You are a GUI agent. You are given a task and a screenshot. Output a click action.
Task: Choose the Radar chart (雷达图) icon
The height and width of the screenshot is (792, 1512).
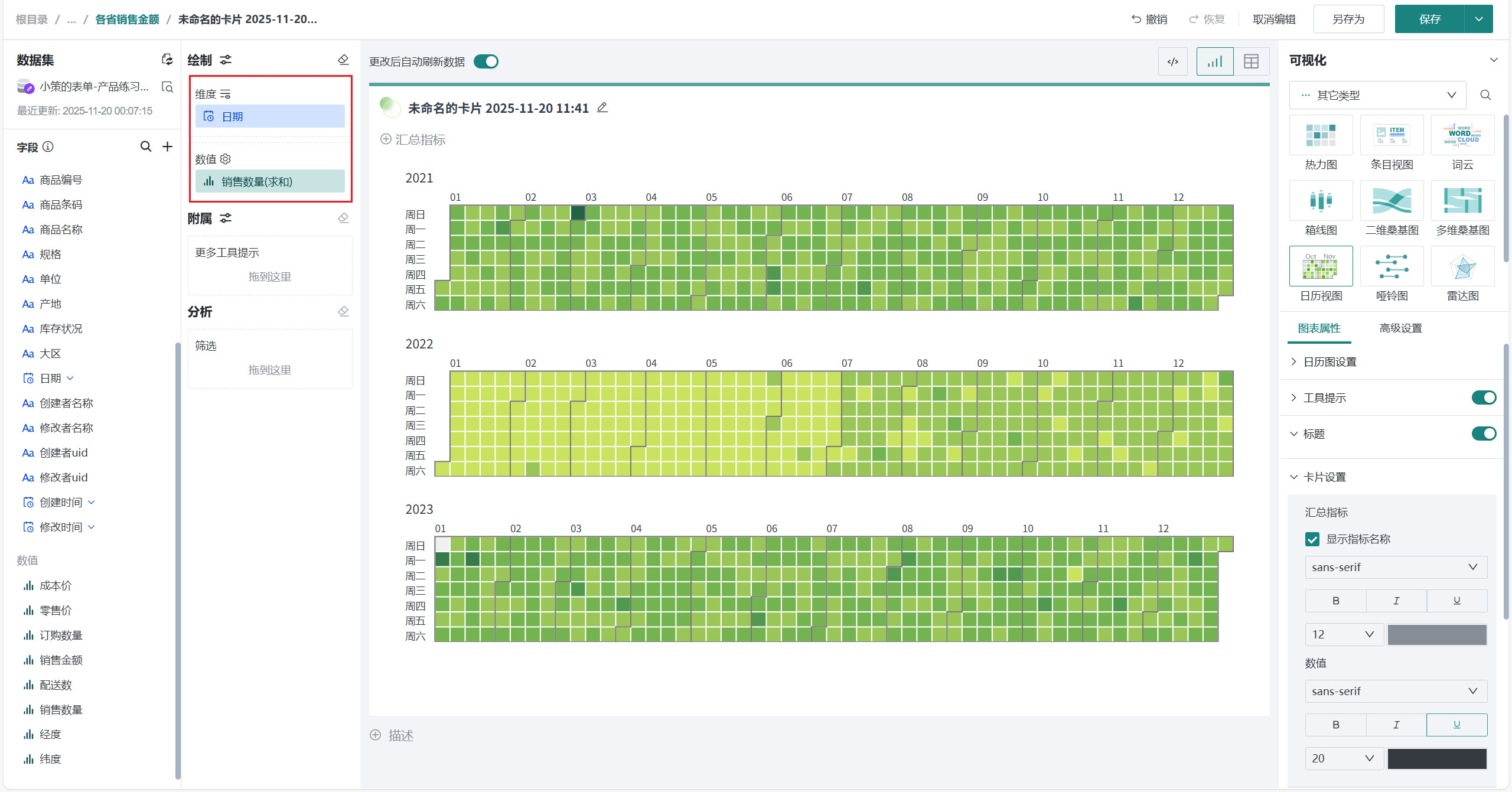tap(1462, 267)
